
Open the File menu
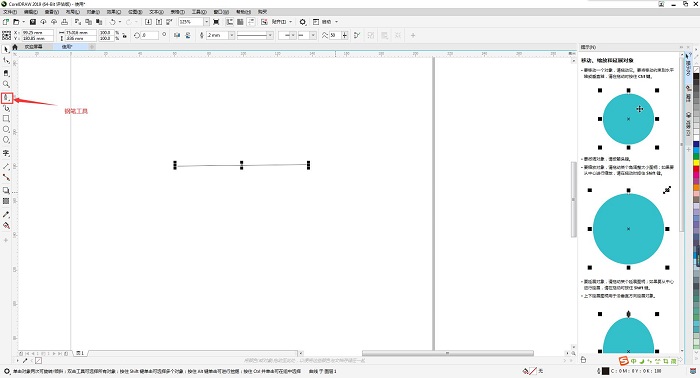pos(10,12)
